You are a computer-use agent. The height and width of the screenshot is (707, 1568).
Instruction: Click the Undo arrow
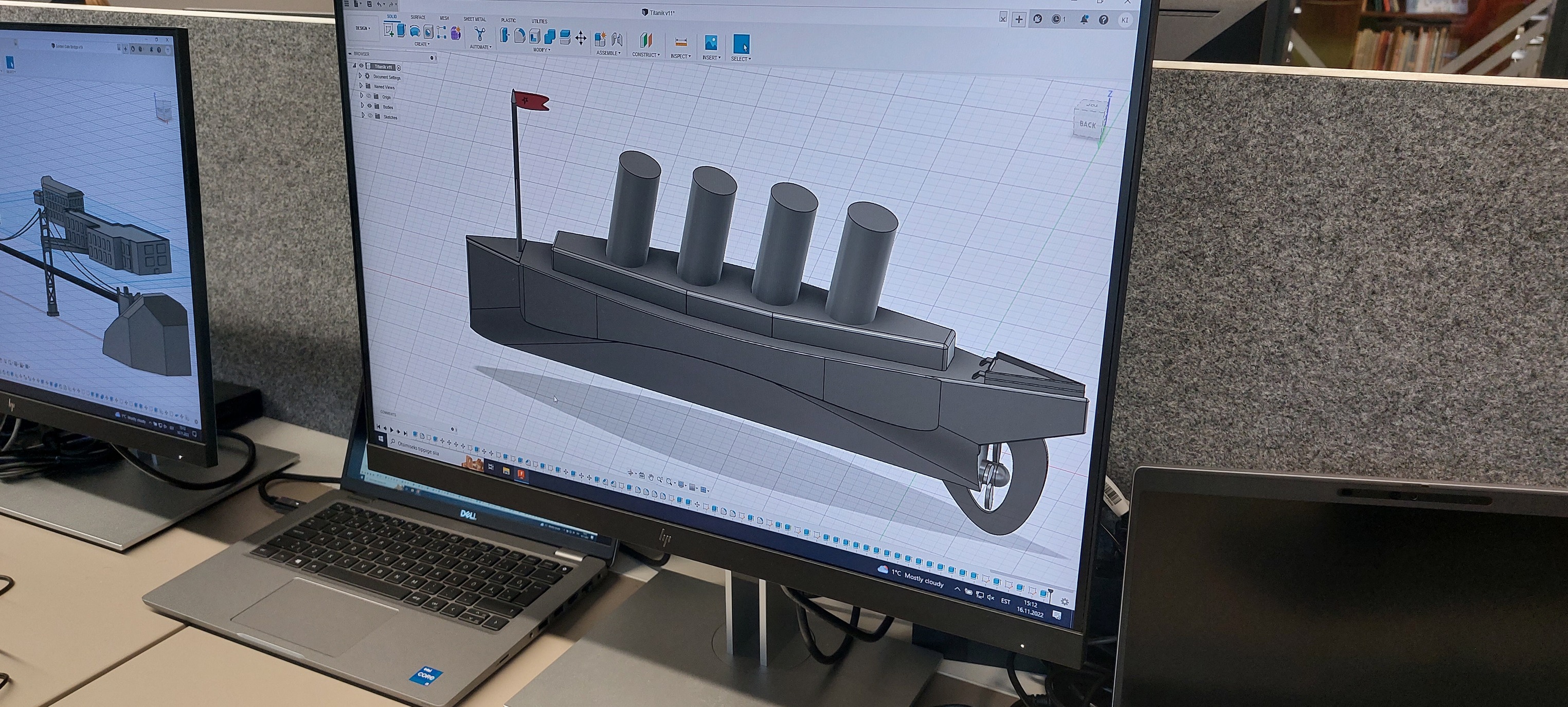tap(379, 4)
